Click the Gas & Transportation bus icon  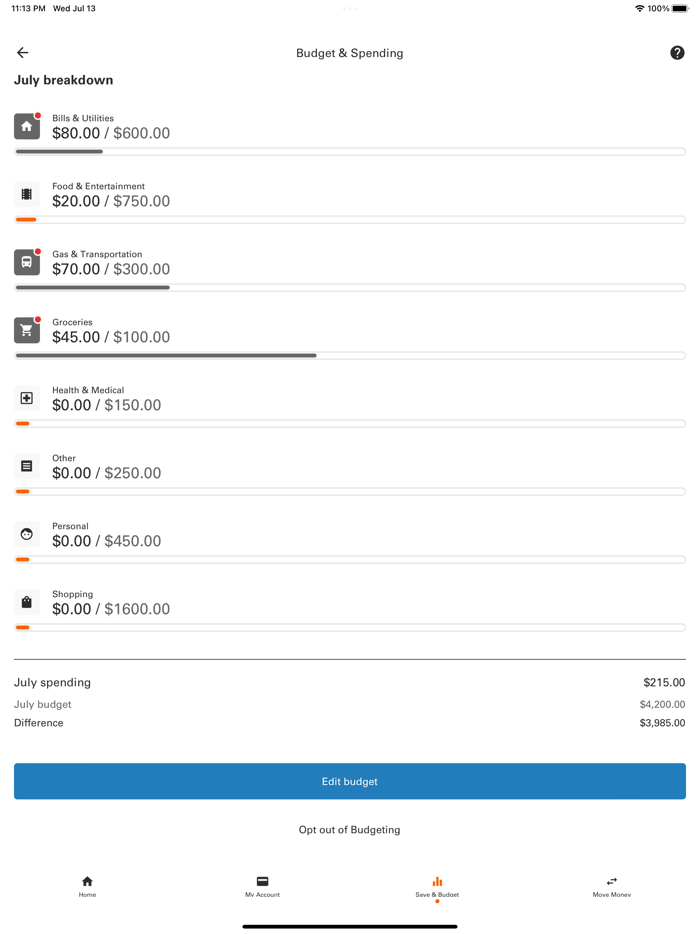pyautogui.click(x=26, y=262)
